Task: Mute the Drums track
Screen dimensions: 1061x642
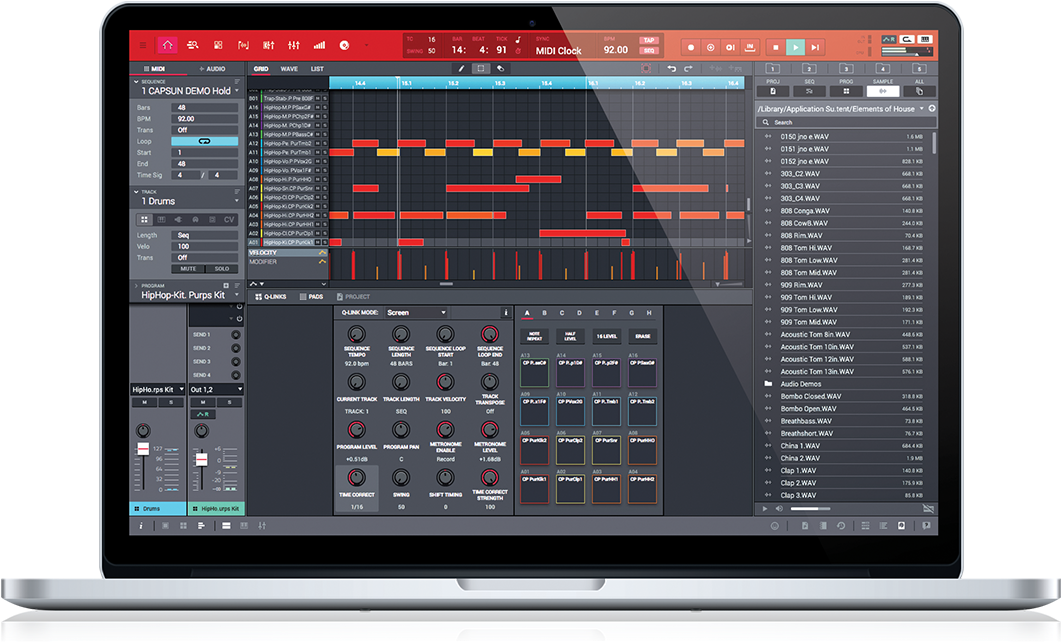Action: [x=188, y=269]
